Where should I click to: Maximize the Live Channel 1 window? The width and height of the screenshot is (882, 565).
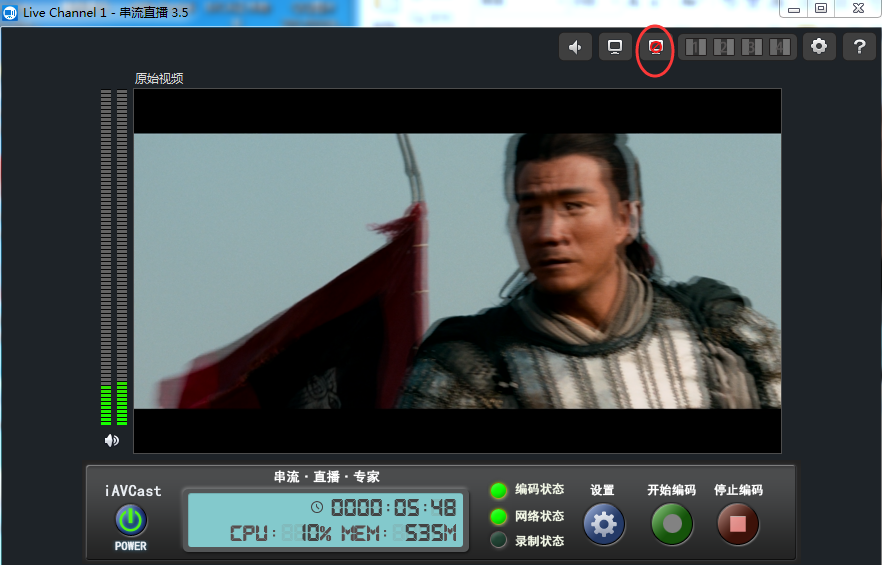(821, 8)
